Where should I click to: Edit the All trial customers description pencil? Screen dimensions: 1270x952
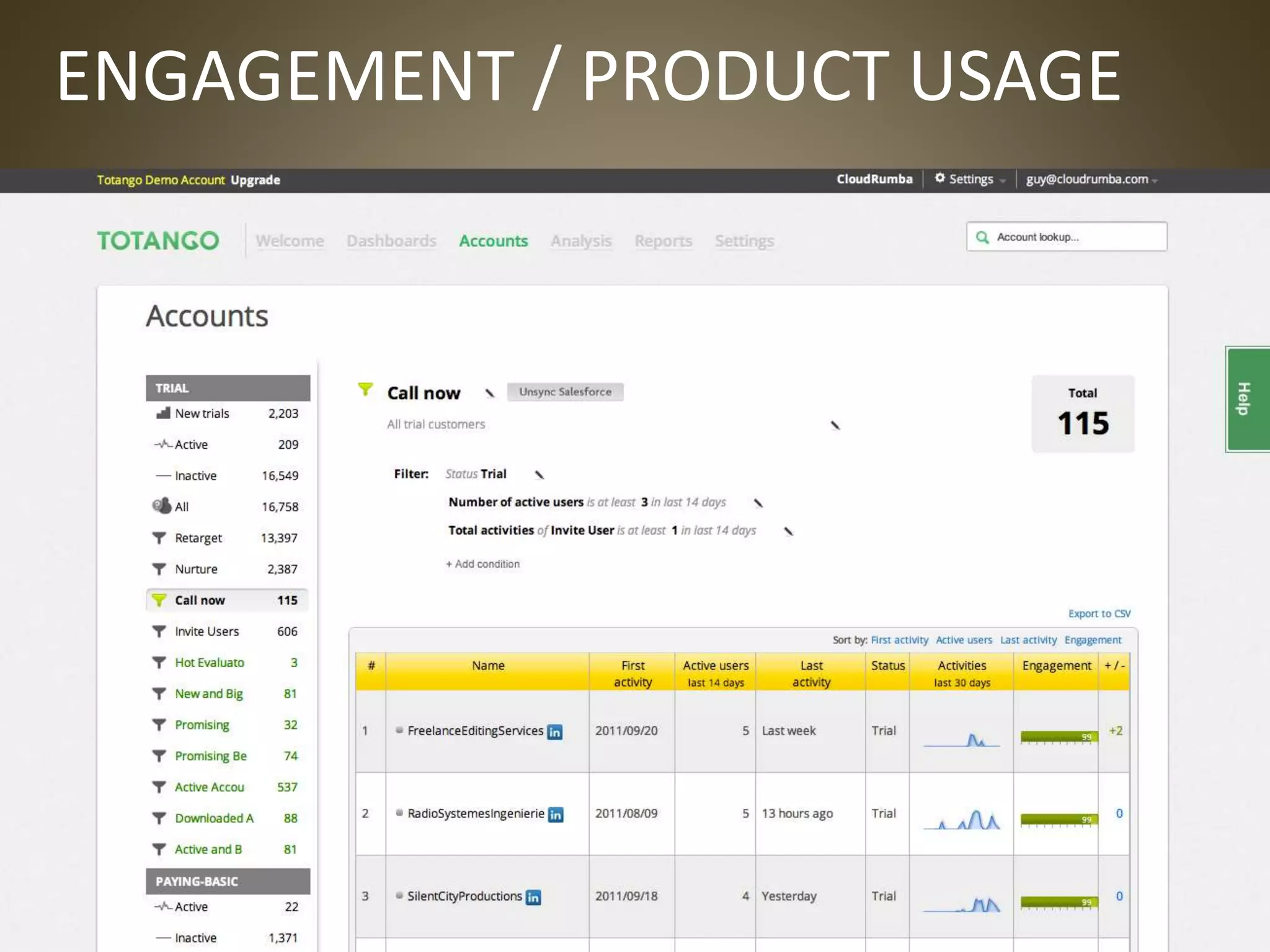835,425
